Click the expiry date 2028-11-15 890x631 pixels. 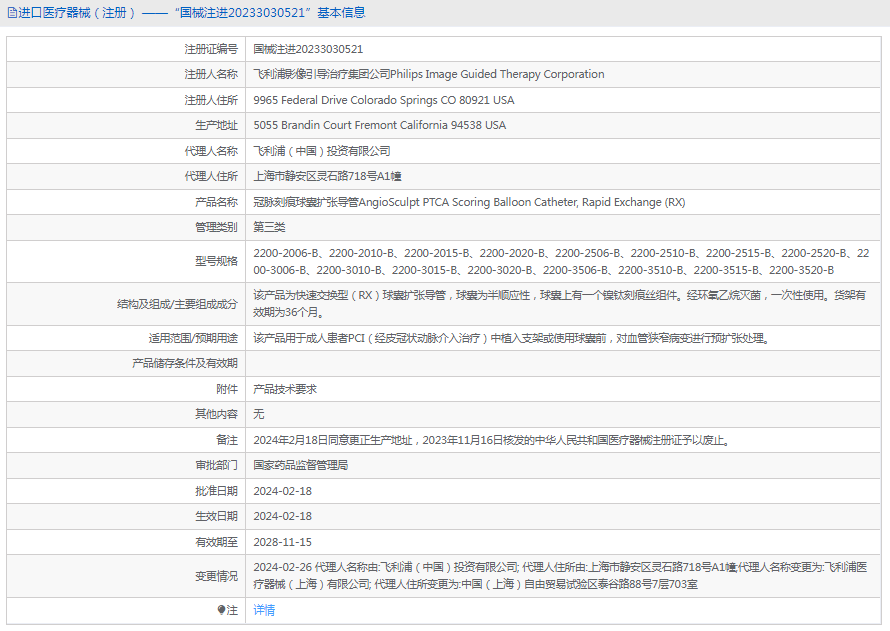pyautogui.click(x=283, y=542)
